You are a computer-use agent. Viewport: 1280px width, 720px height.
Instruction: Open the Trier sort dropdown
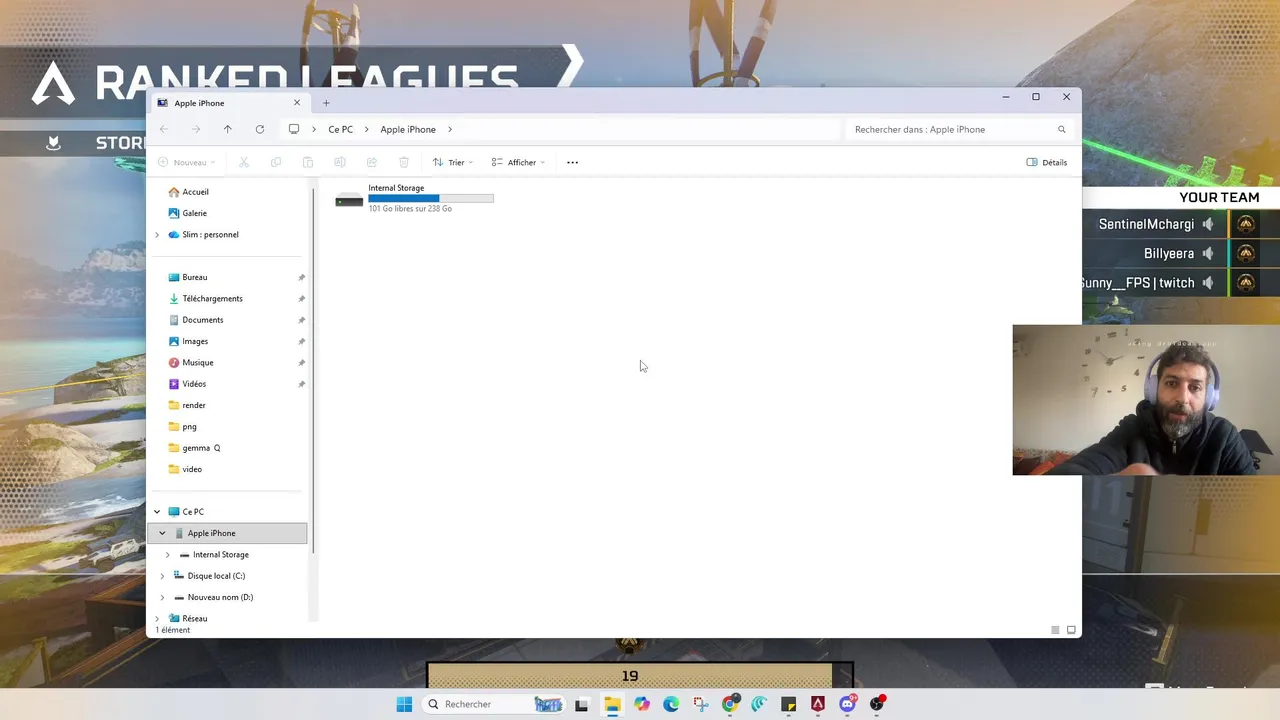(453, 162)
